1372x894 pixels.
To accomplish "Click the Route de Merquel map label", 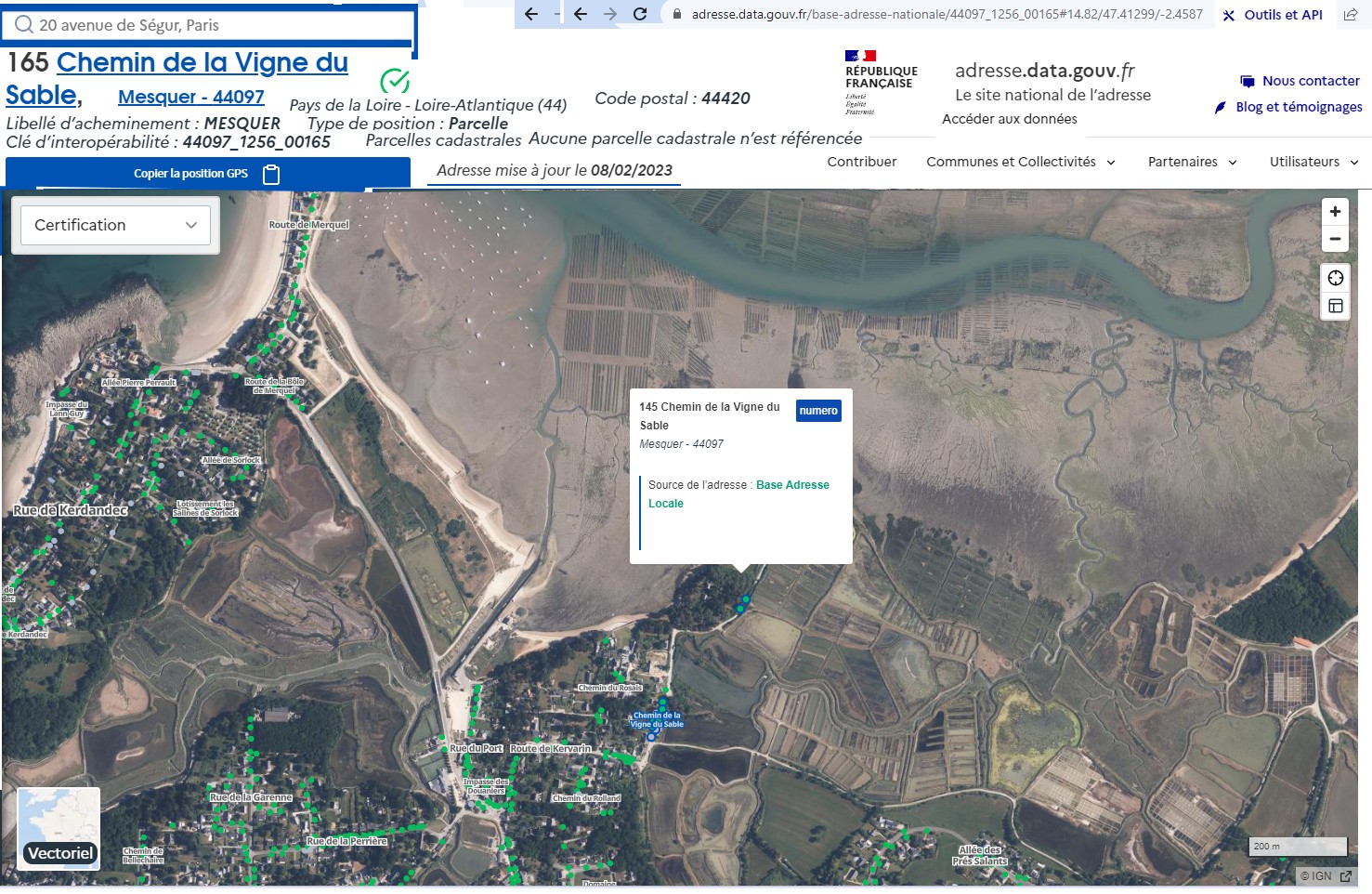I will click(x=308, y=225).
